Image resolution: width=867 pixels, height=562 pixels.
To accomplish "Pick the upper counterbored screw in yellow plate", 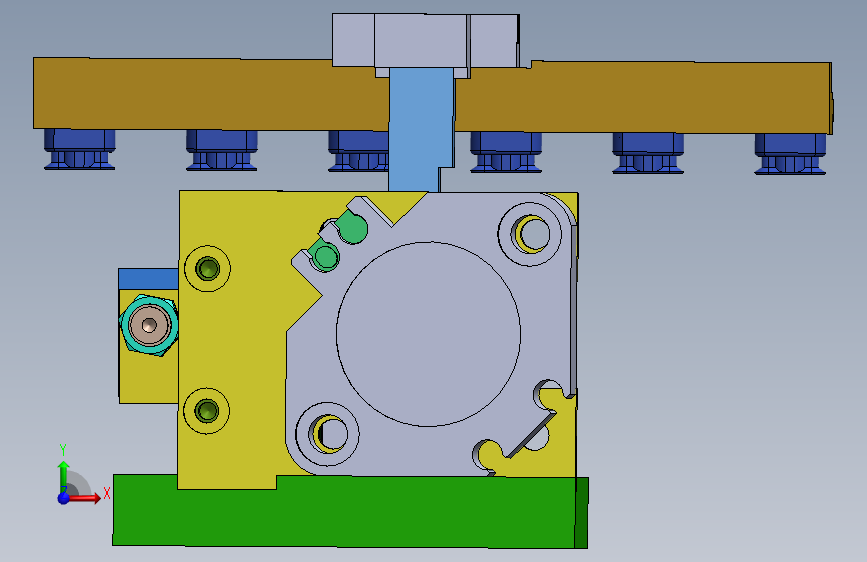I will 207,269.
